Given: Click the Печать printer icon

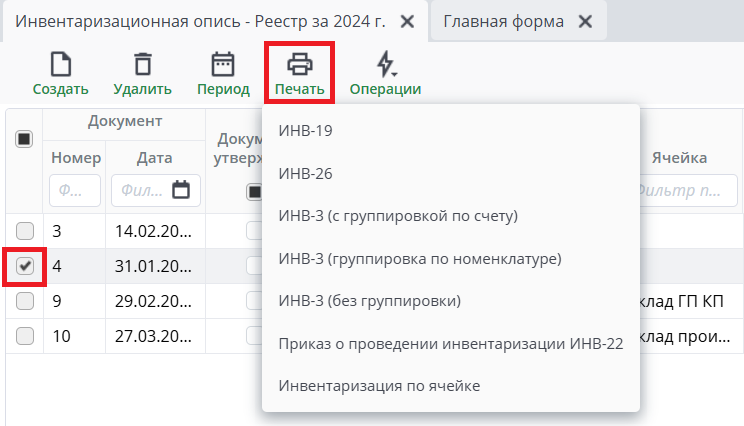Looking at the screenshot, I should click(x=299, y=64).
